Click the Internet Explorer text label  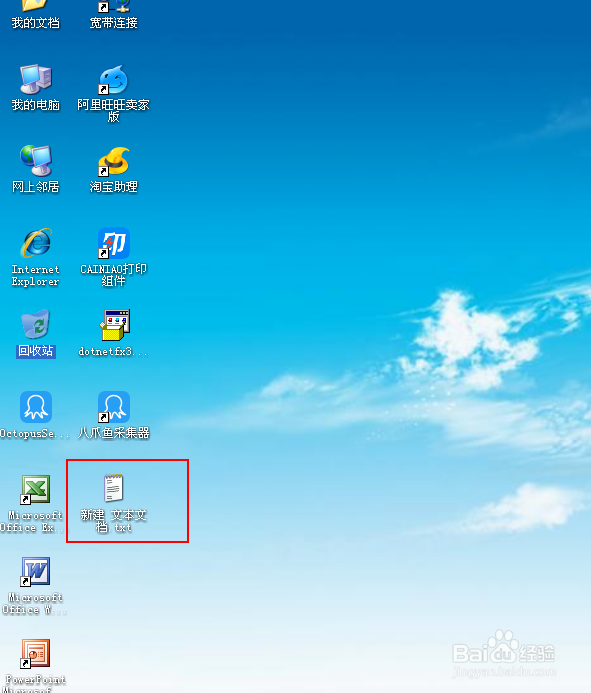click(x=35, y=275)
